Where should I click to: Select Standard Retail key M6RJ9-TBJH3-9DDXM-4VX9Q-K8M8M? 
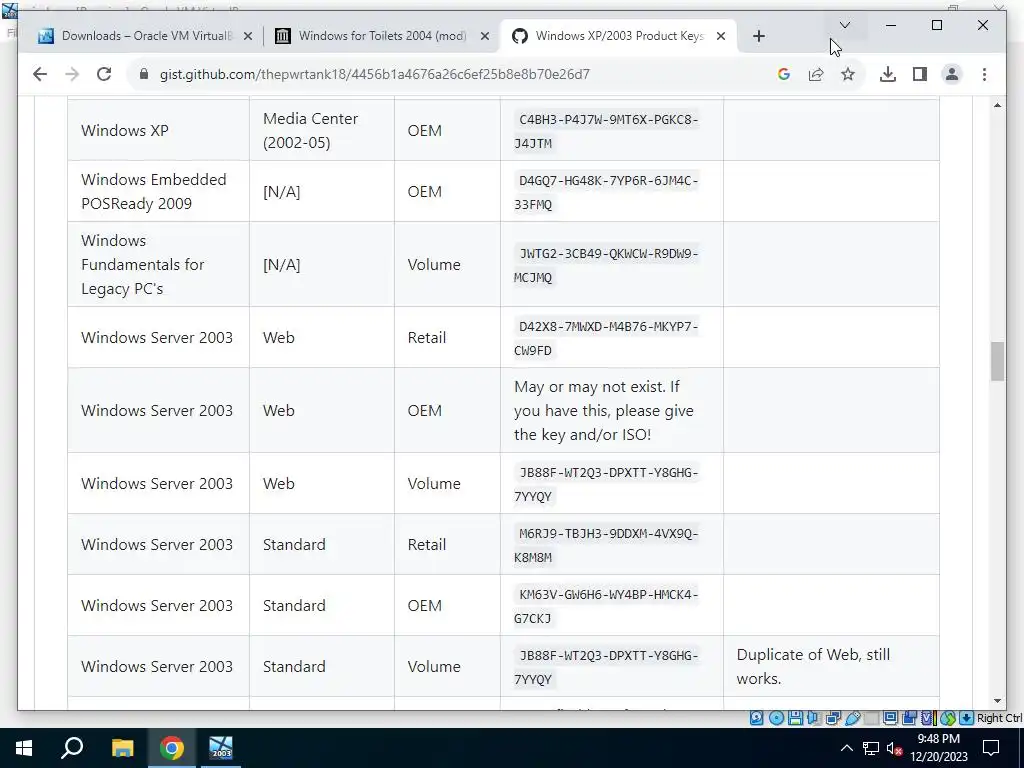click(x=606, y=545)
